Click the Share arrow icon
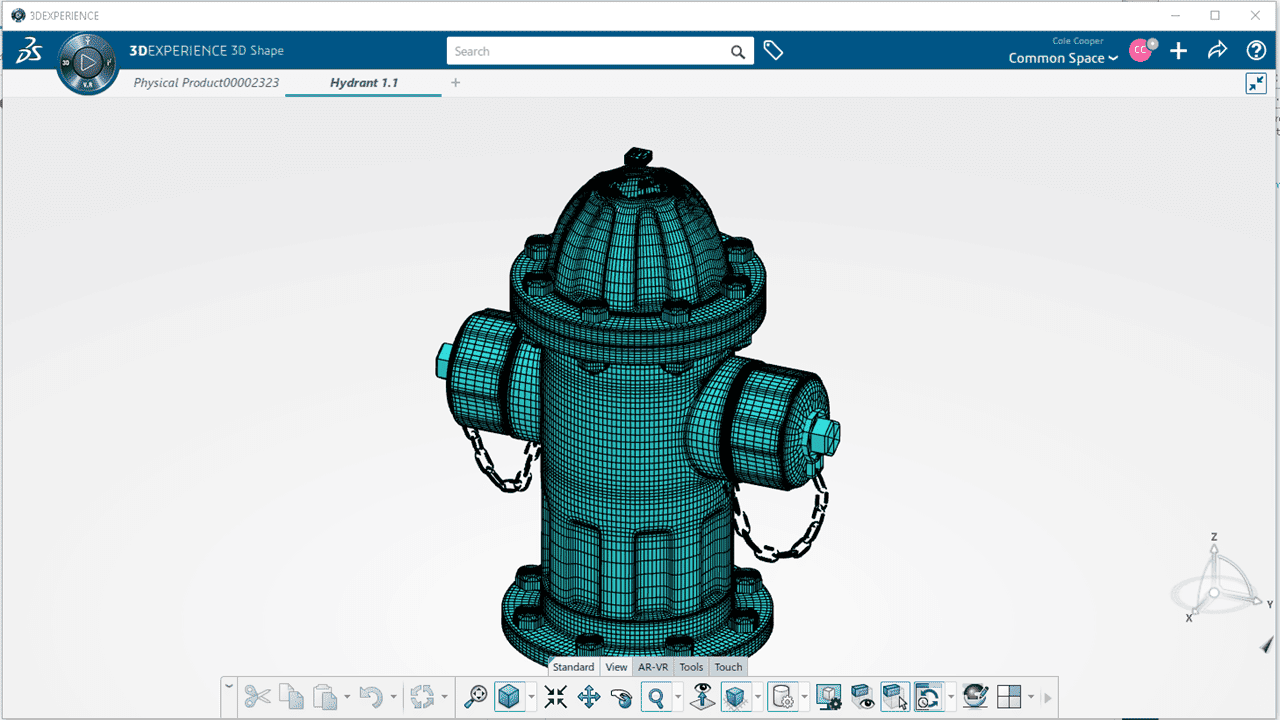Viewport: 1280px width, 720px height. pos(1217,51)
